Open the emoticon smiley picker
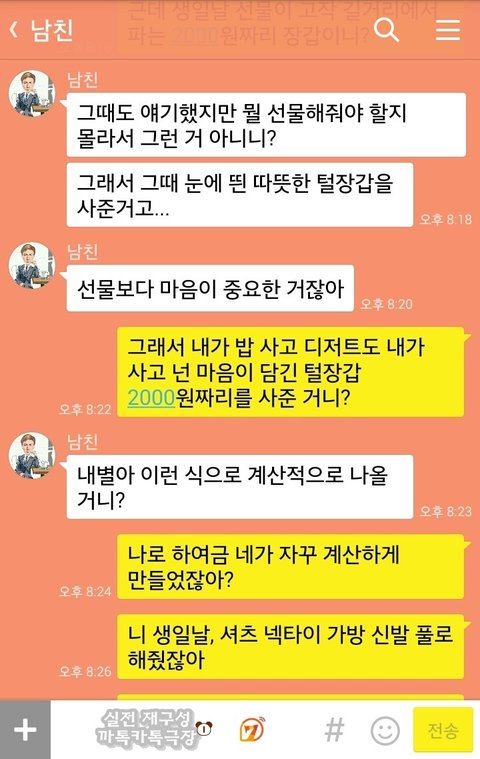The width and height of the screenshot is (480, 759). [385, 730]
